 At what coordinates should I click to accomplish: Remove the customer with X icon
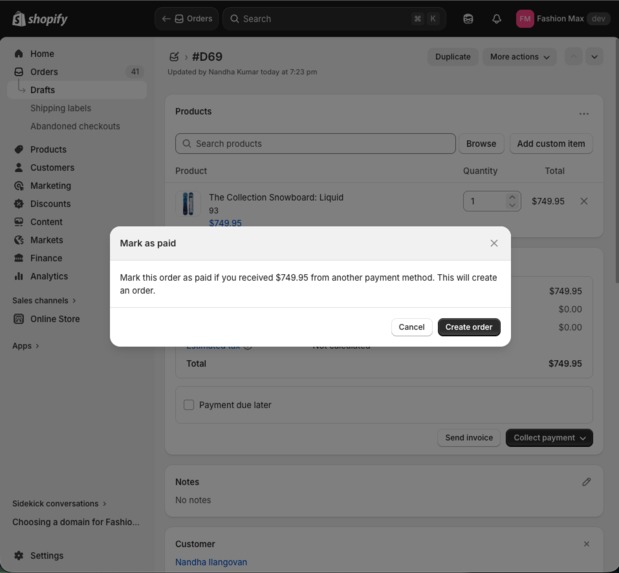point(586,544)
